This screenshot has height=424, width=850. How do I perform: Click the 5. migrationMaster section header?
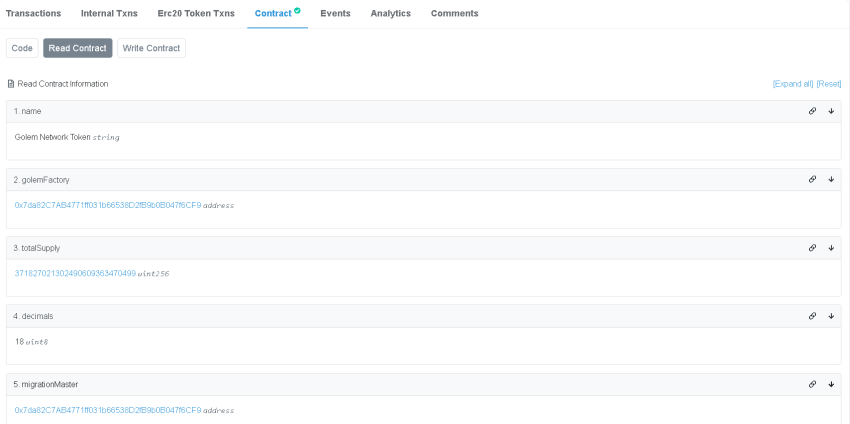[424, 384]
